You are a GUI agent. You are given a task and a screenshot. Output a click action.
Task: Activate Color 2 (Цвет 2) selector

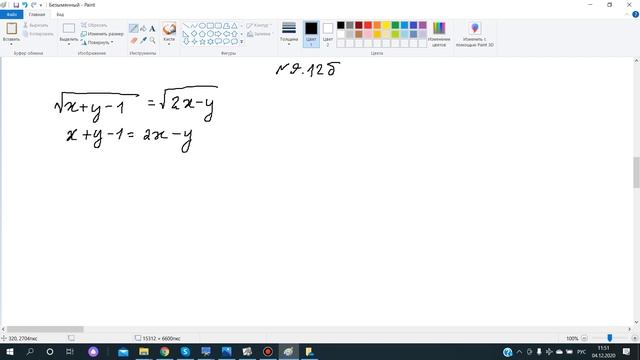[328, 34]
